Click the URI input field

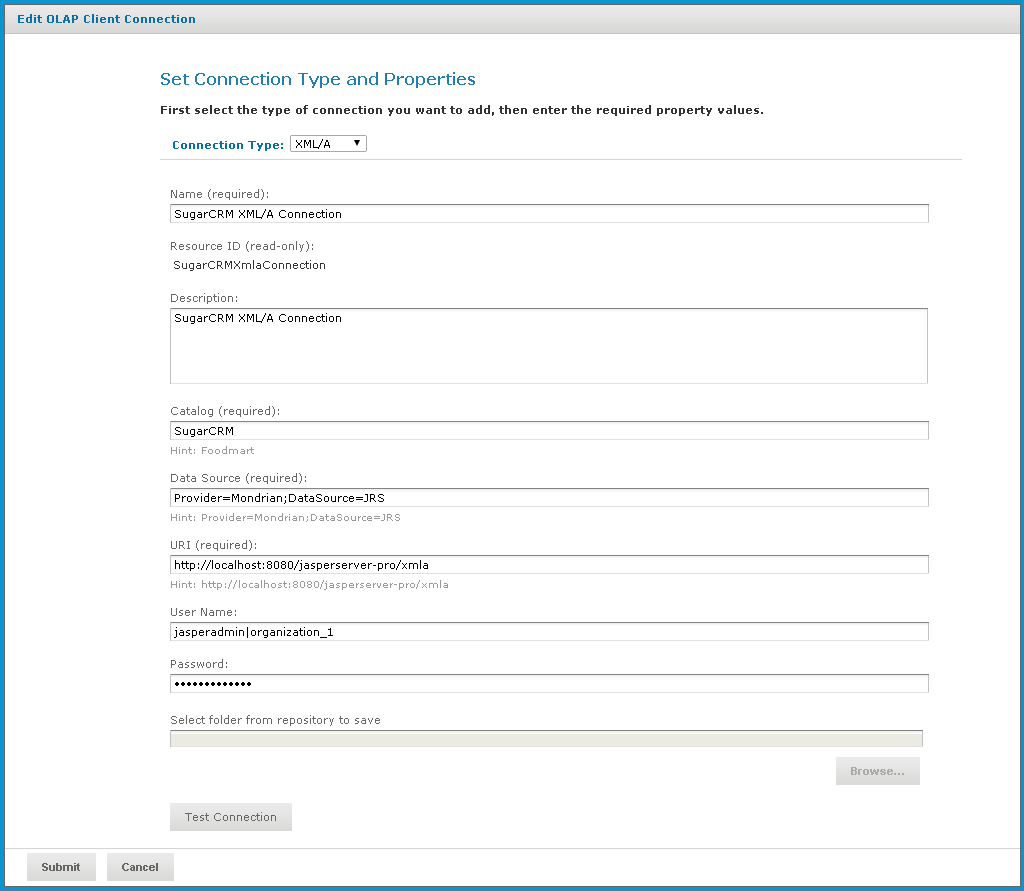(549, 564)
